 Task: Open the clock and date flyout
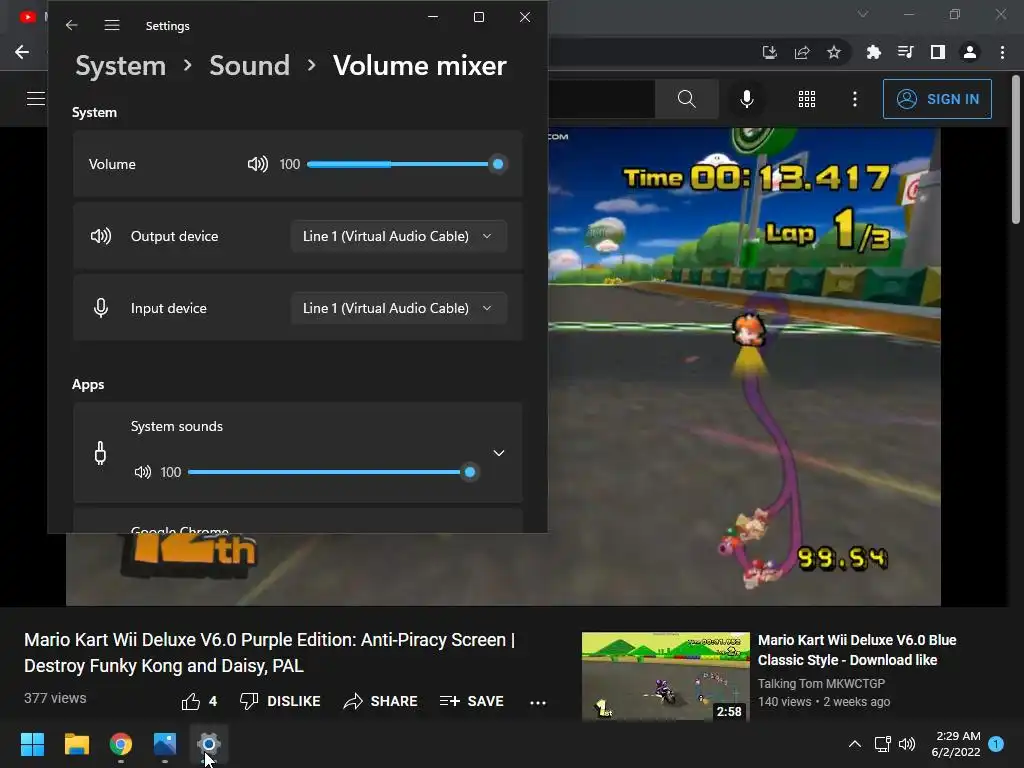957,744
